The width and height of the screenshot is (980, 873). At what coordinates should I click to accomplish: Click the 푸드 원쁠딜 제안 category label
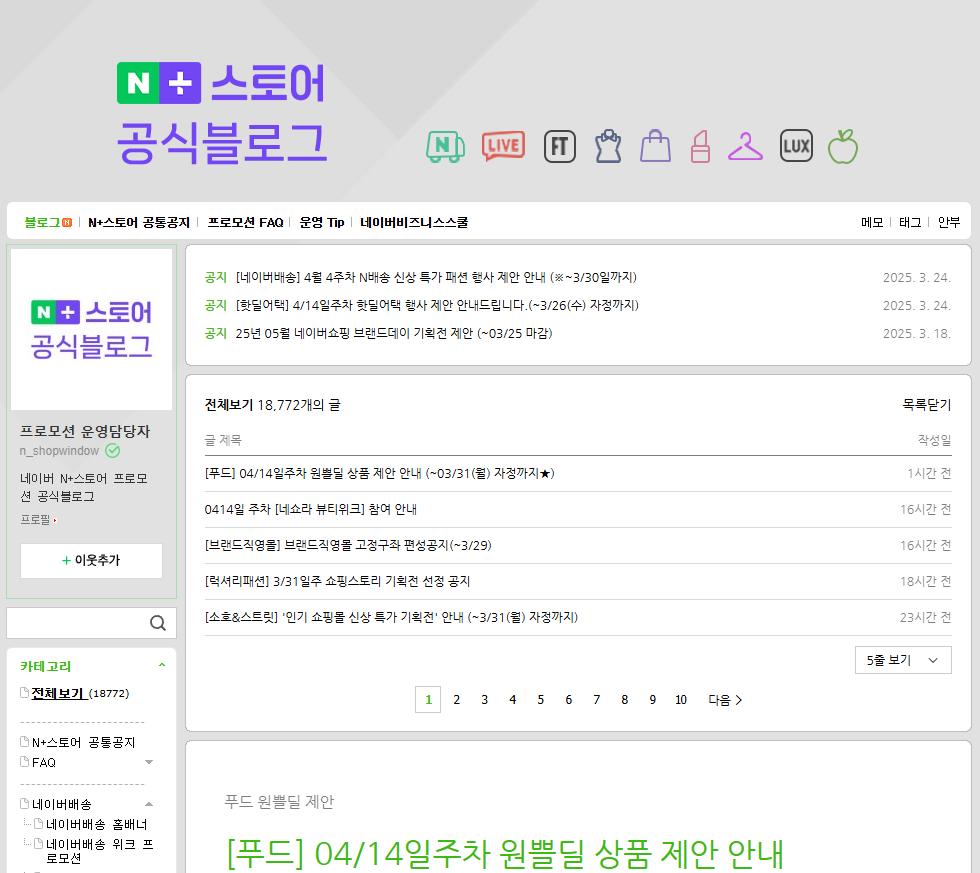(279, 802)
